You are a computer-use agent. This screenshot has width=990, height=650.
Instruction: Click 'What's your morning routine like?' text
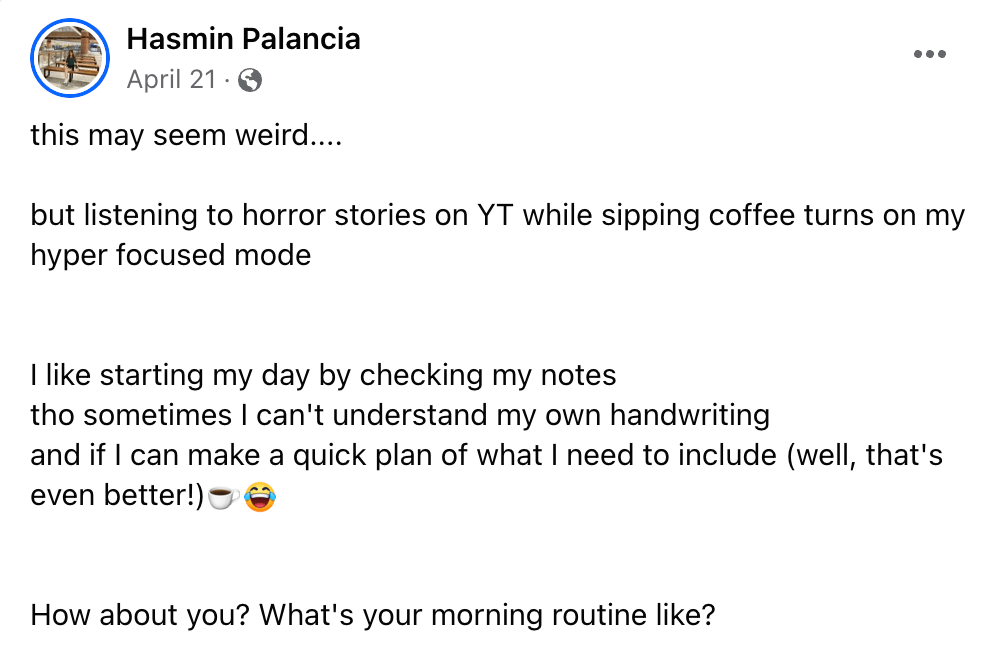[x=487, y=615]
